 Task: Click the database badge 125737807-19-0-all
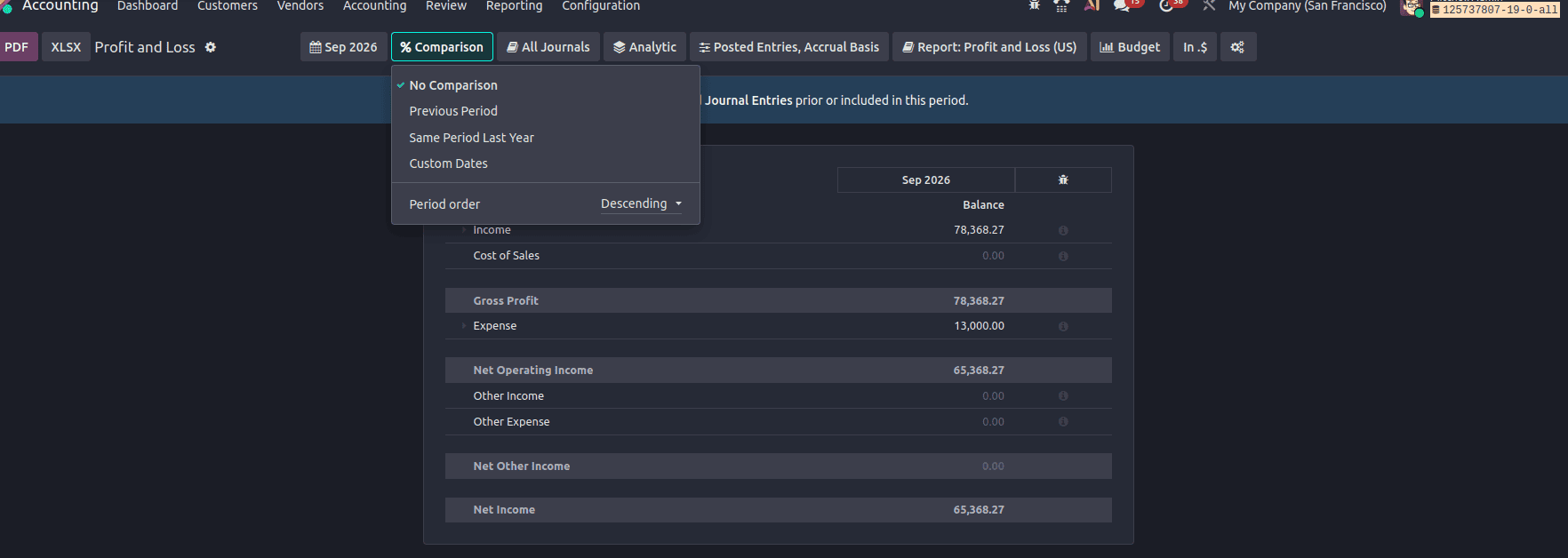1496,10
